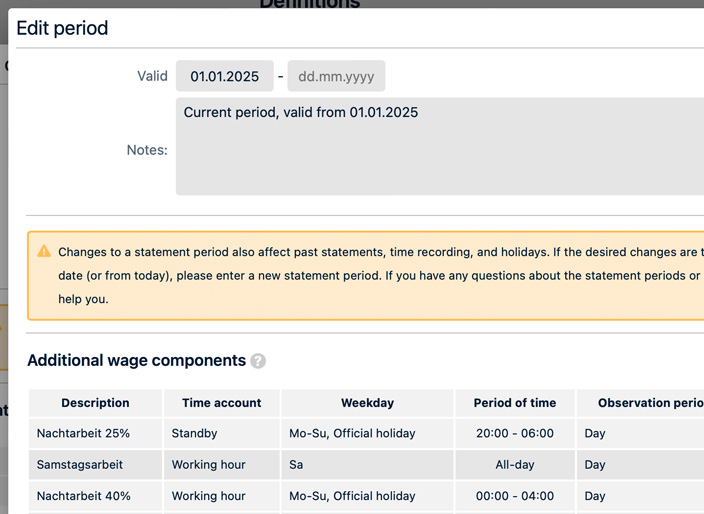The image size is (704, 514).
Task: Click the Sa weekday cell
Action: pos(297,465)
